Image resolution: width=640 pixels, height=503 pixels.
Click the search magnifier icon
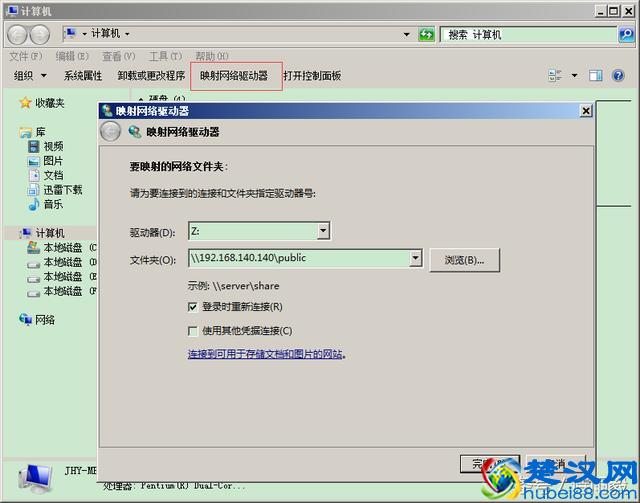point(626,35)
